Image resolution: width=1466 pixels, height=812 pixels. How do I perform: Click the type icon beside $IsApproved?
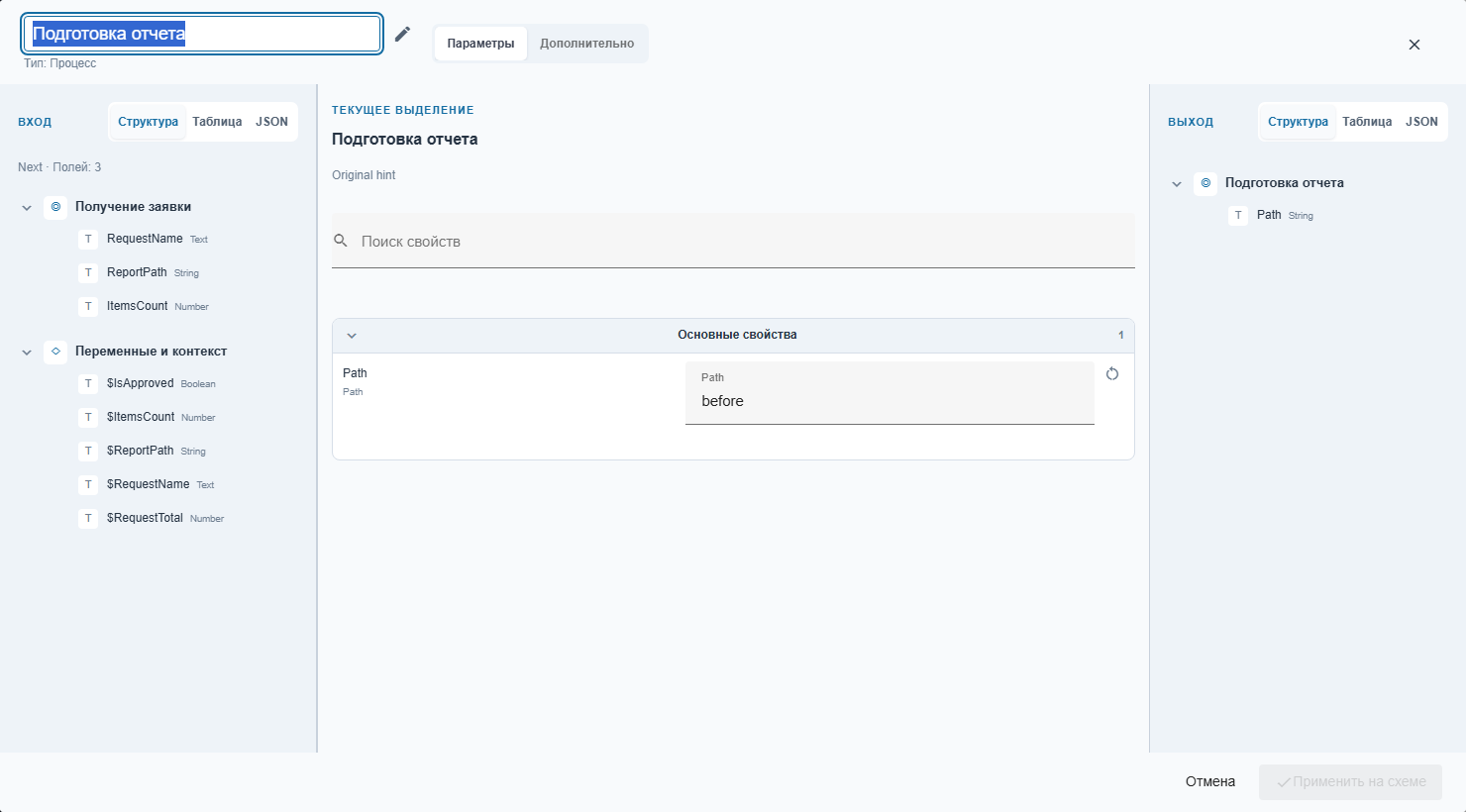click(x=88, y=383)
